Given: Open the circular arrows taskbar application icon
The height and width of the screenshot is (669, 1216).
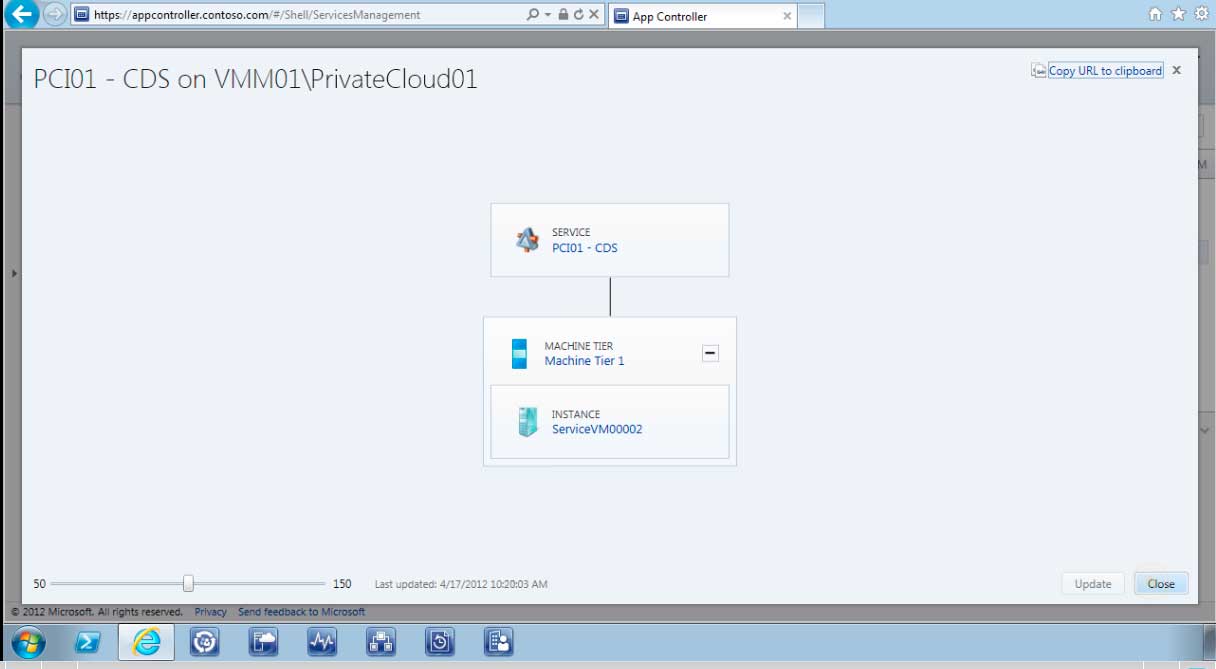Looking at the screenshot, I should (205, 642).
